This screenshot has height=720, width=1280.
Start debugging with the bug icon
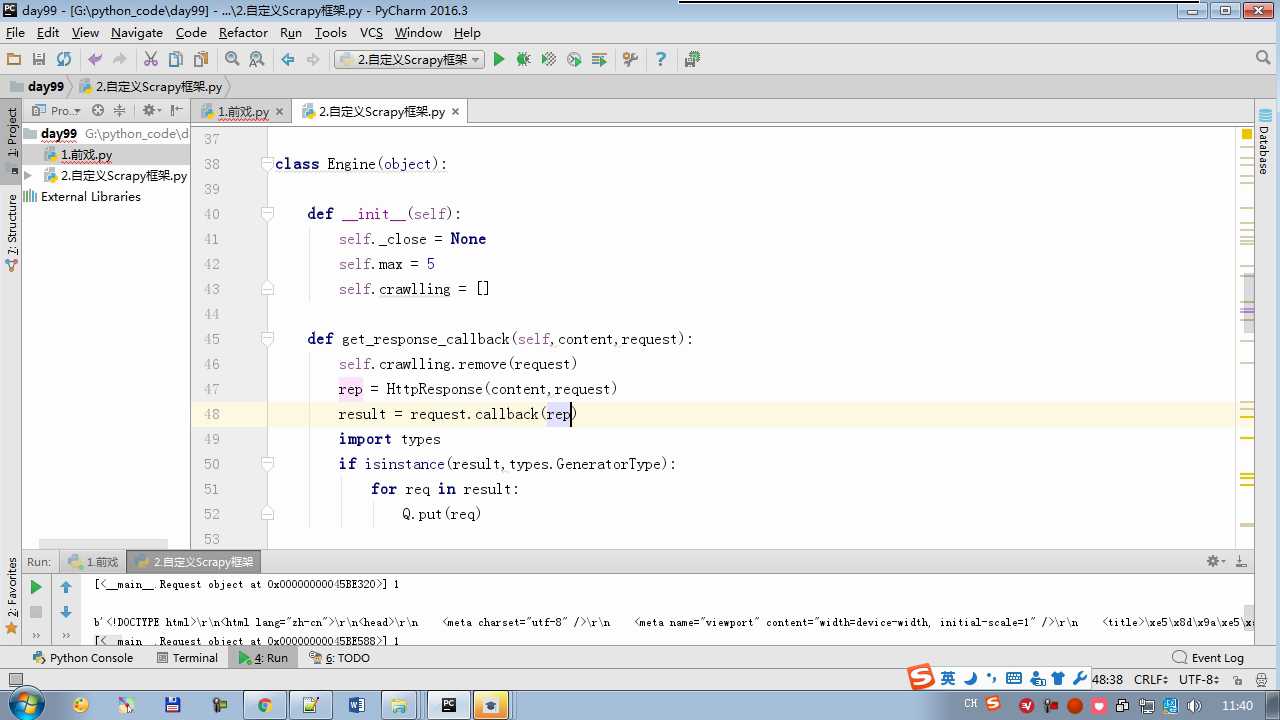click(x=523, y=60)
